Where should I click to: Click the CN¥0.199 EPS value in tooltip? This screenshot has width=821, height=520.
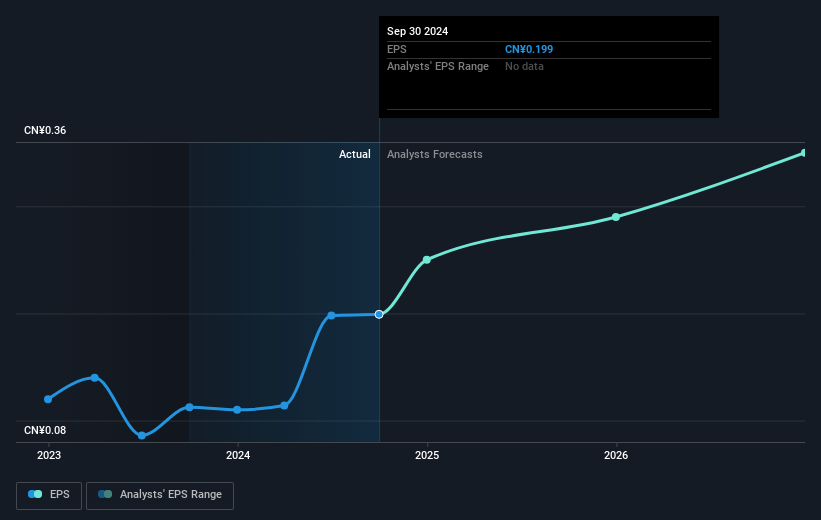pyautogui.click(x=529, y=49)
